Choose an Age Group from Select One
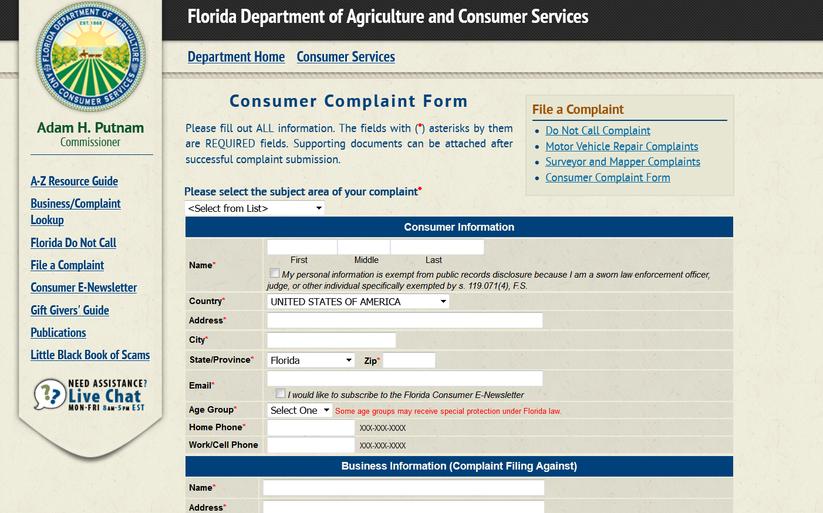Viewport: 823px width, 513px height. (x=299, y=410)
